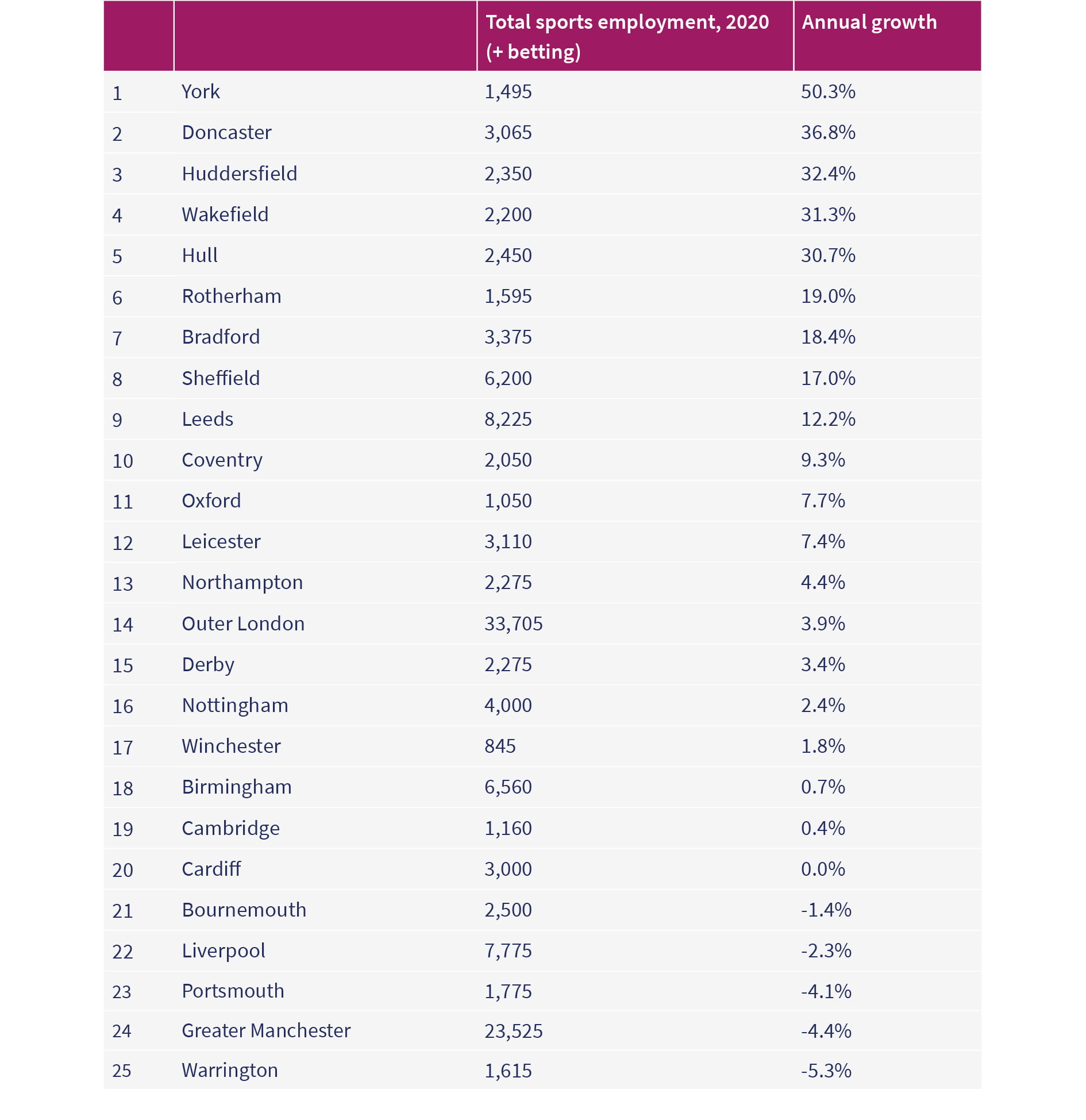
Task: Select the Nottingham city cell
Action: coord(235,706)
